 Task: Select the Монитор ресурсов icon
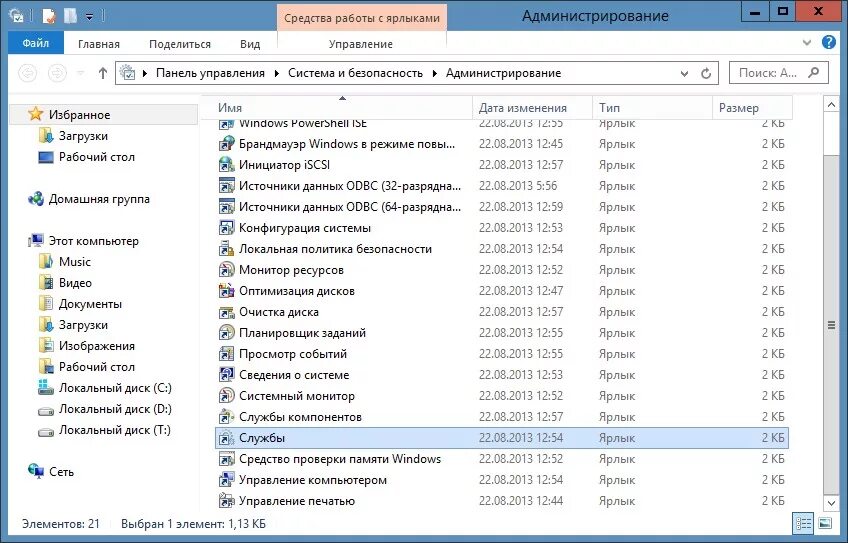(x=226, y=270)
